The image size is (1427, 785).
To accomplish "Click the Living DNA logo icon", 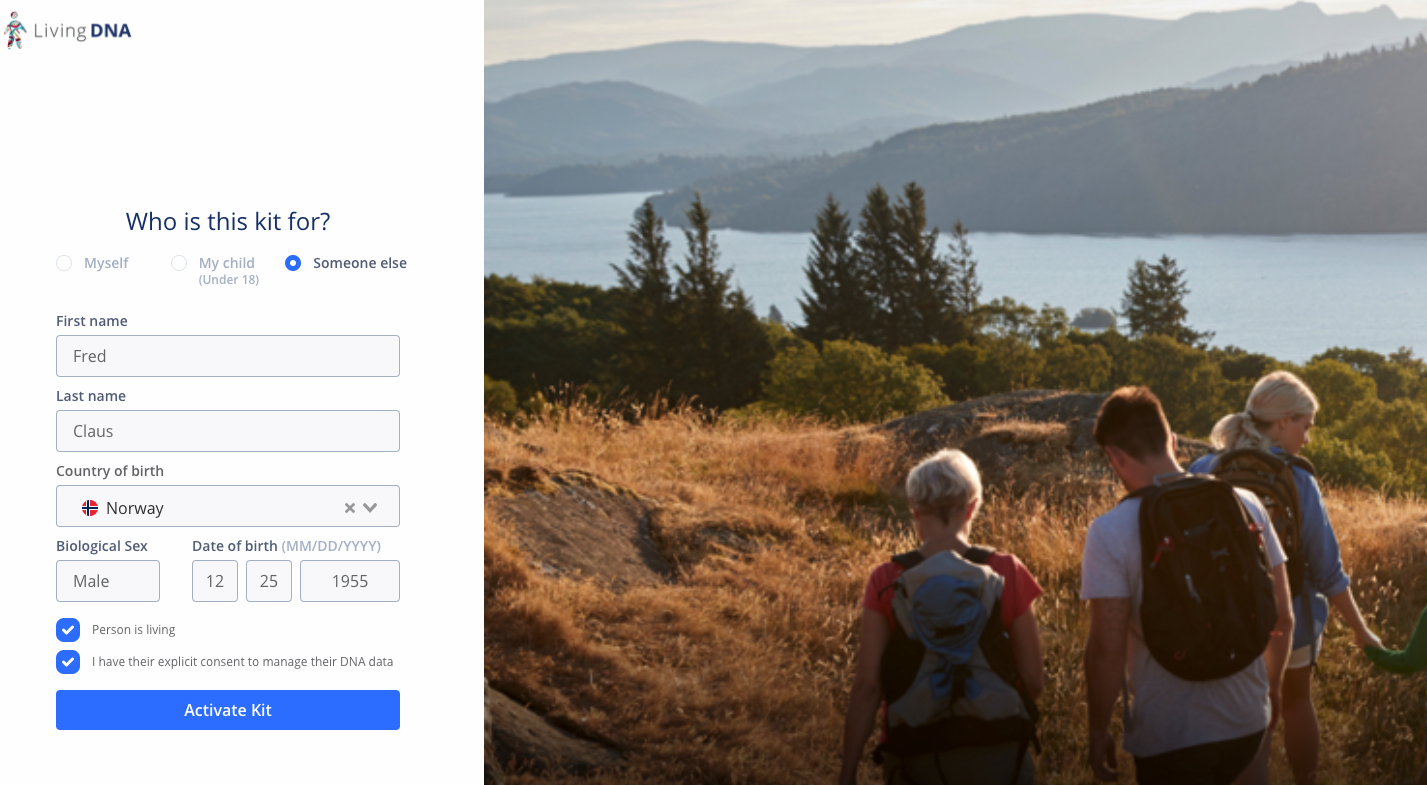I will tap(15, 30).
